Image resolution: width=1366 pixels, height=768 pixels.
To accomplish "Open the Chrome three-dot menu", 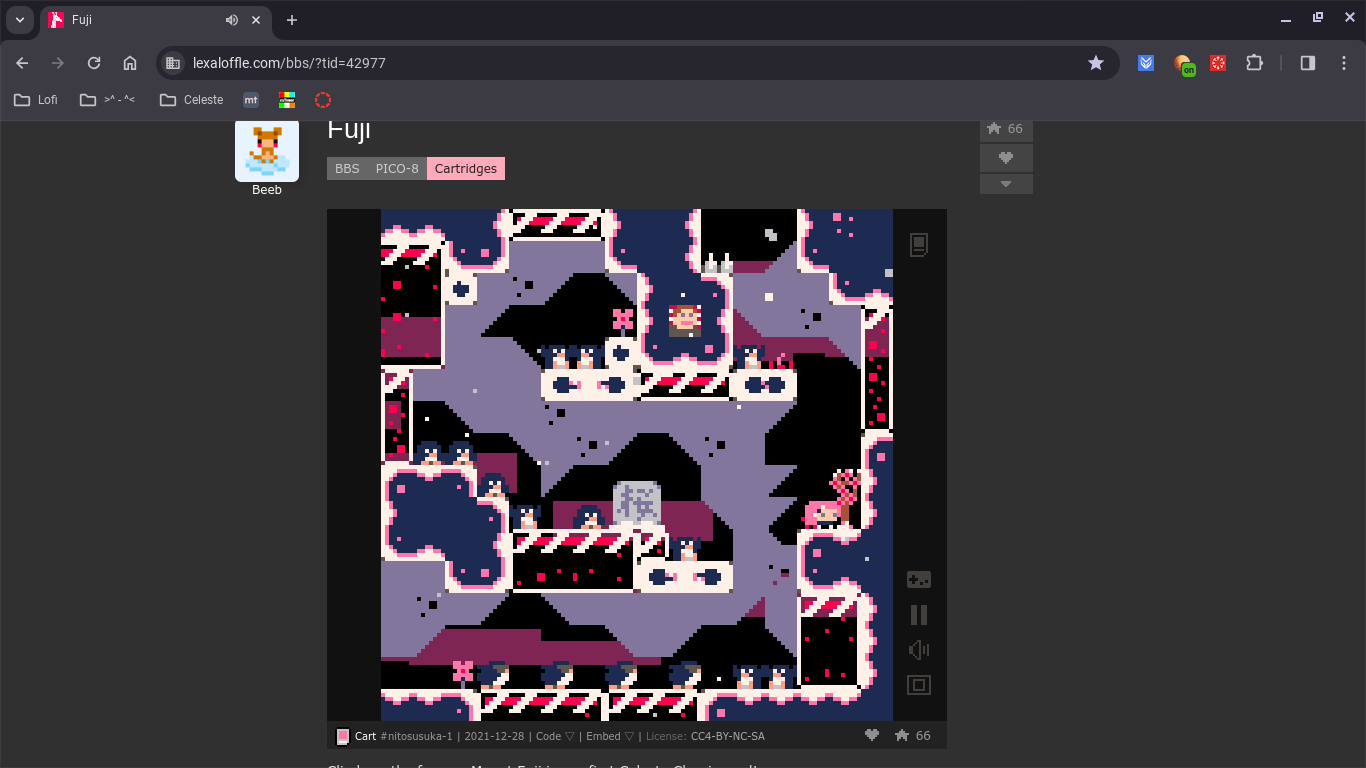I will pos(1344,63).
